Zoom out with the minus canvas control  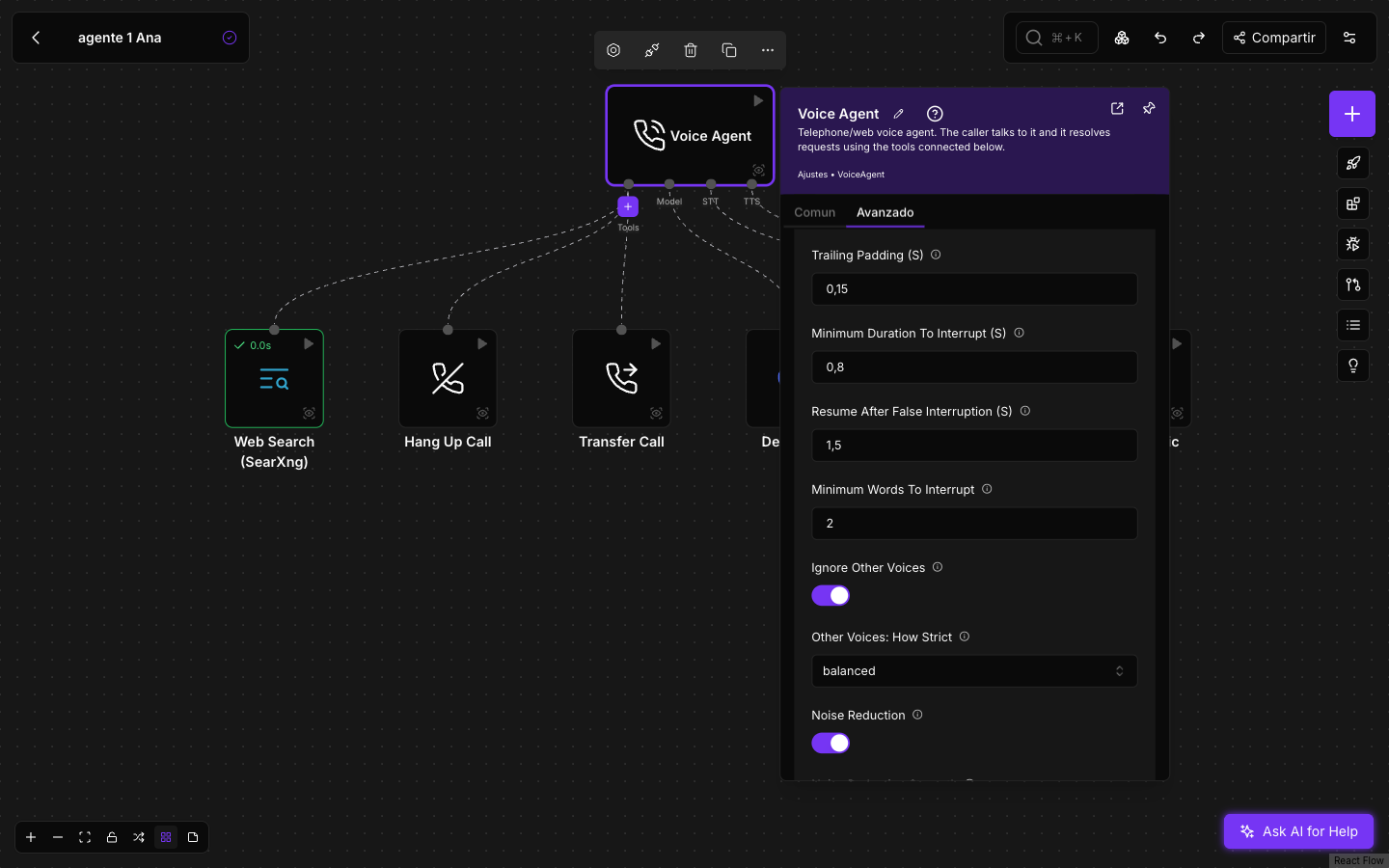58,837
